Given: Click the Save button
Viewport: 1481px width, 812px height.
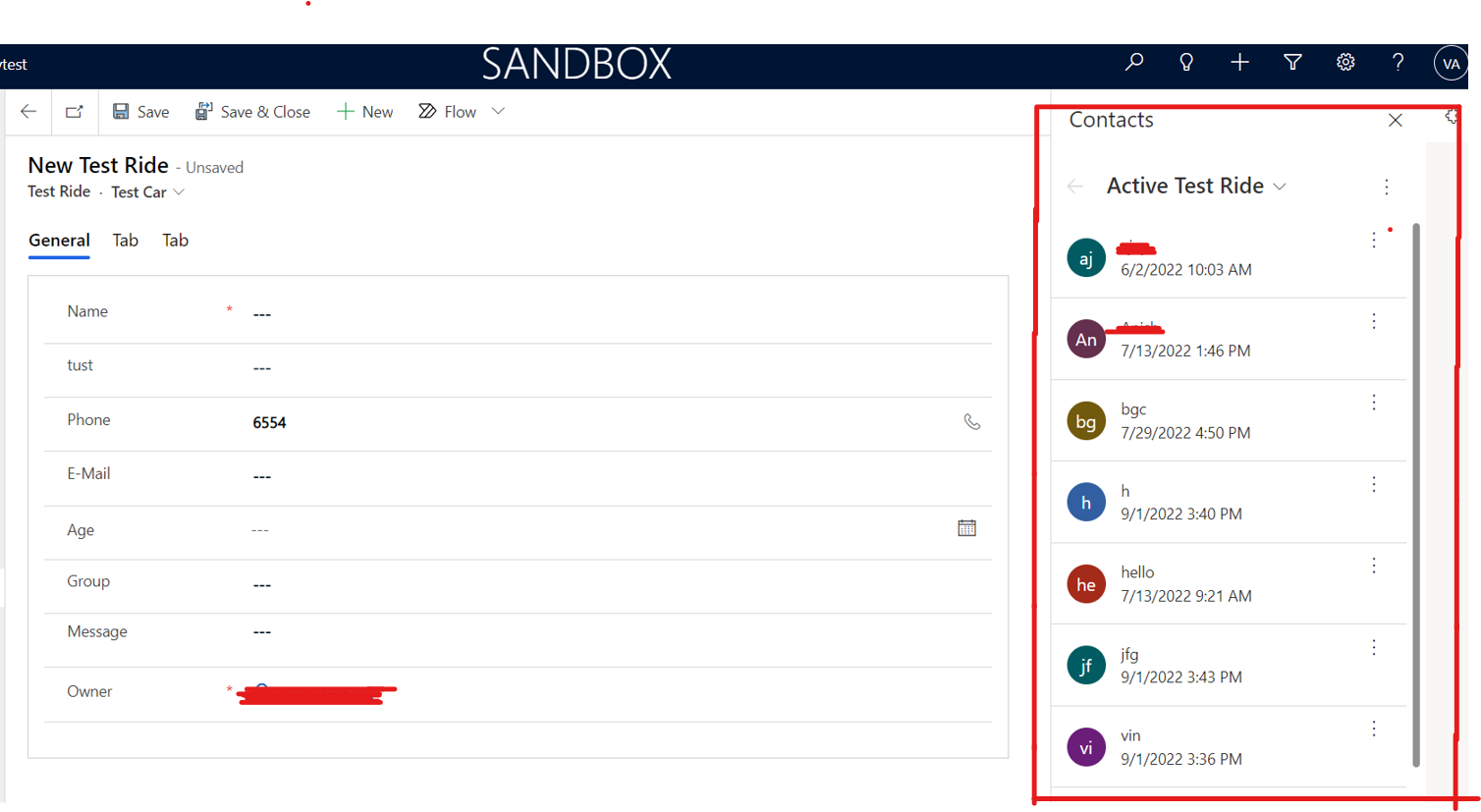Looking at the screenshot, I should (140, 112).
